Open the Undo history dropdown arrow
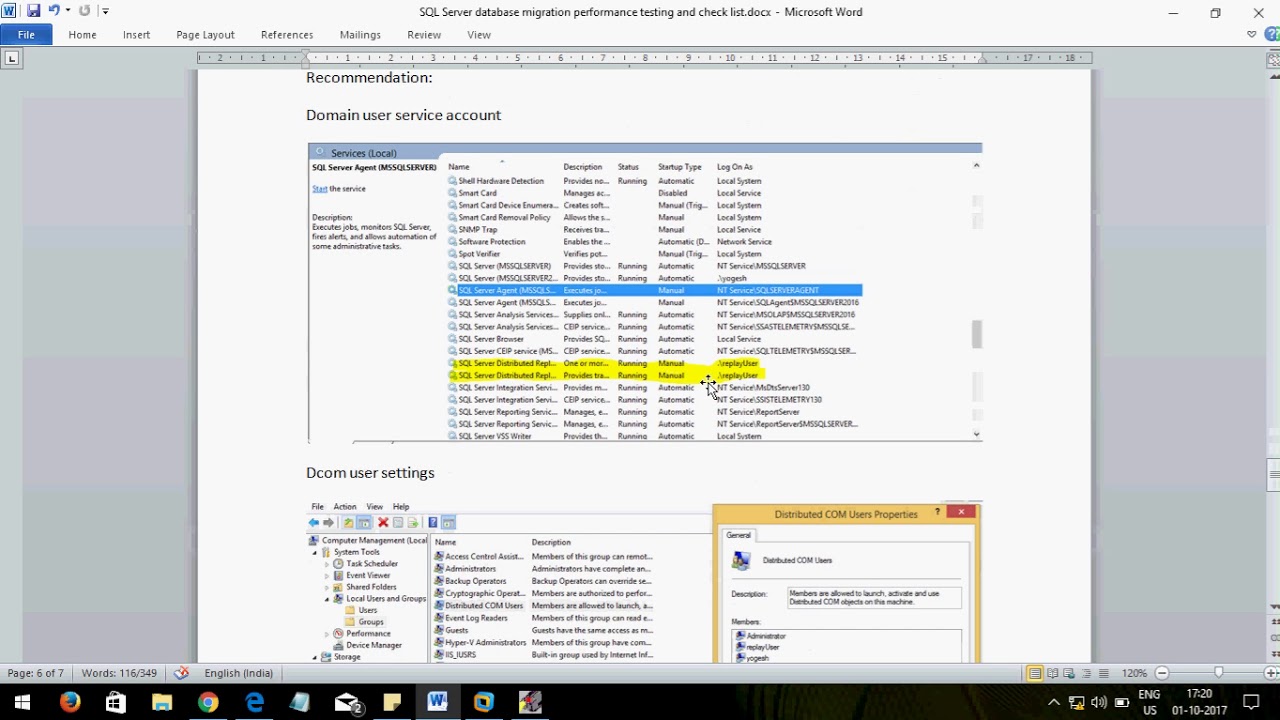 [x=67, y=11]
